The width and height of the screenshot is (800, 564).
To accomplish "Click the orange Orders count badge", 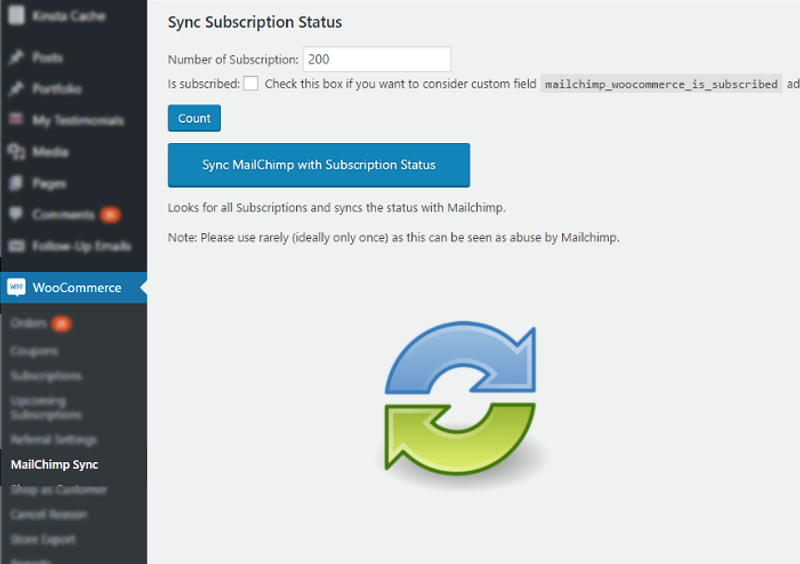I will coord(61,324).
